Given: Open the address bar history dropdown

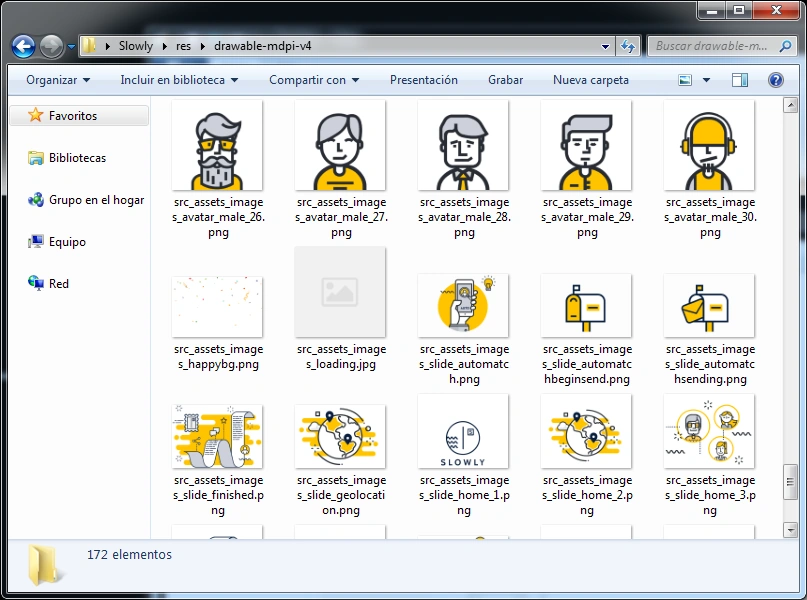Looking at the screenshot, I should coord(606,46).
